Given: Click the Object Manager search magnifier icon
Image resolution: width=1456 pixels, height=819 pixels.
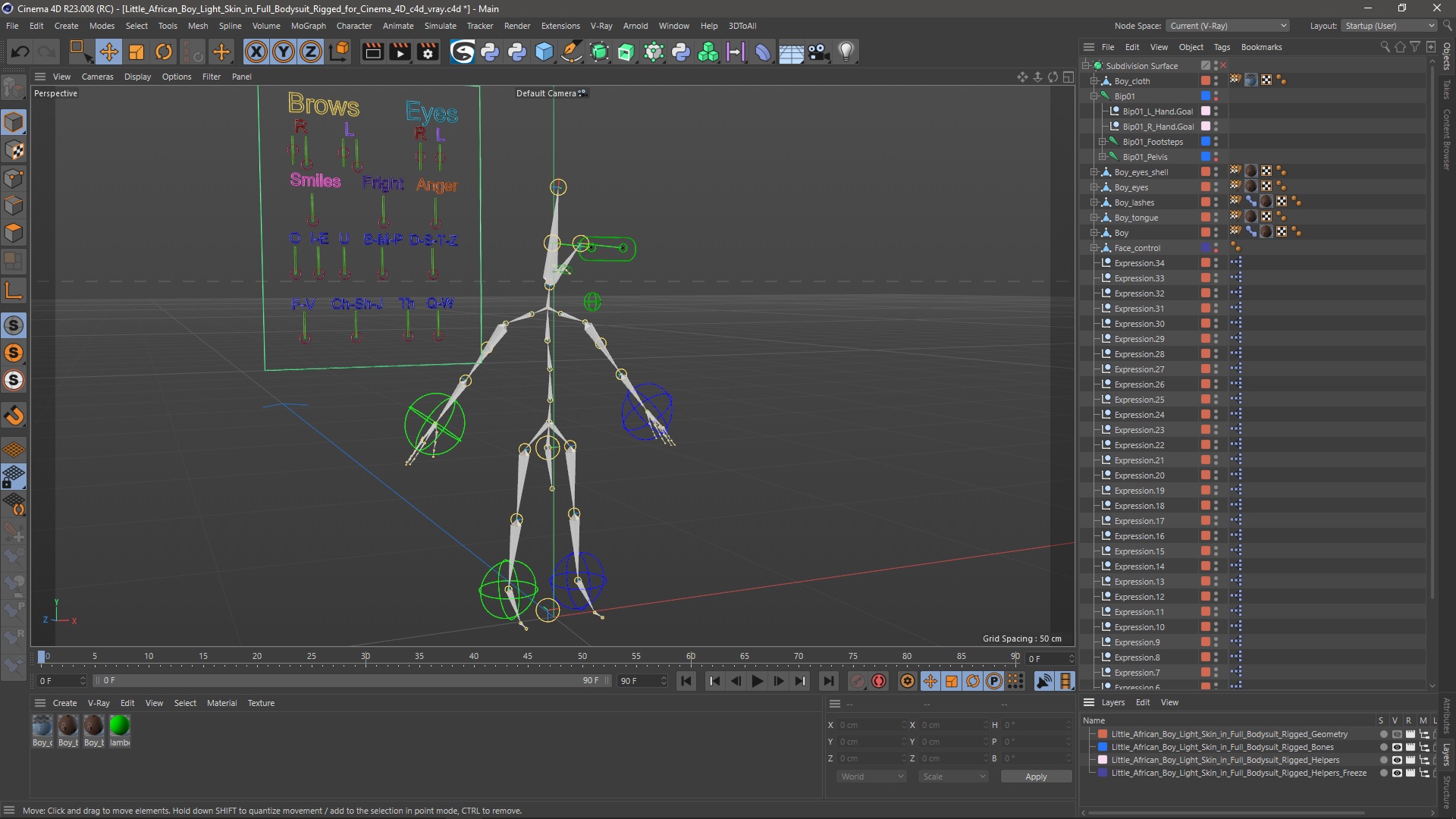Looking at the screenshot, I should pyautogui.click(x=1385, y=47).
